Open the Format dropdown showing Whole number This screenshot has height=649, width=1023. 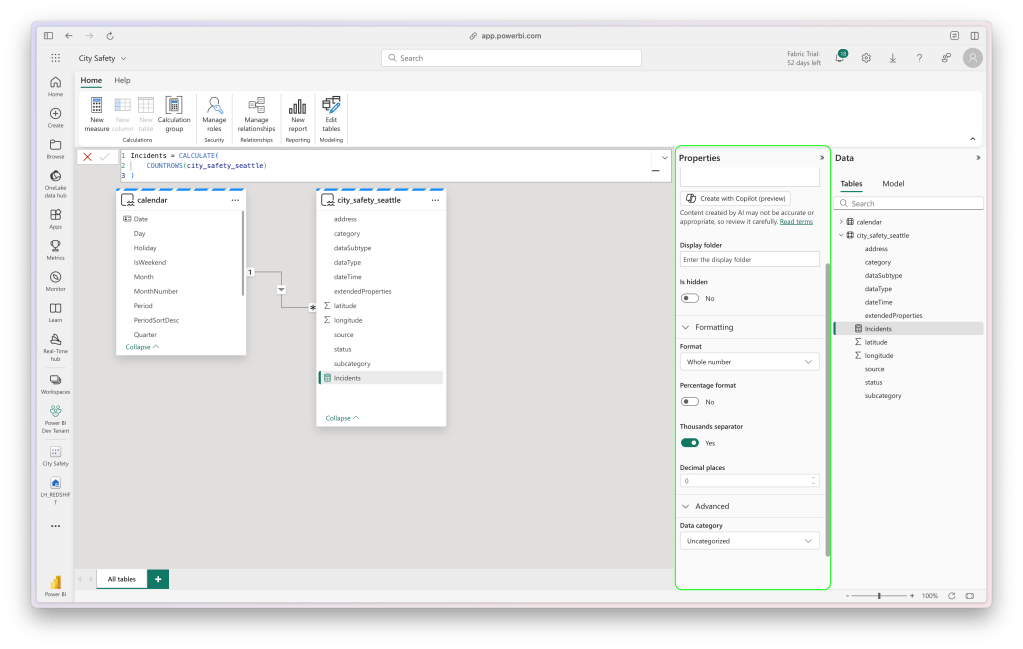[749, 362]
